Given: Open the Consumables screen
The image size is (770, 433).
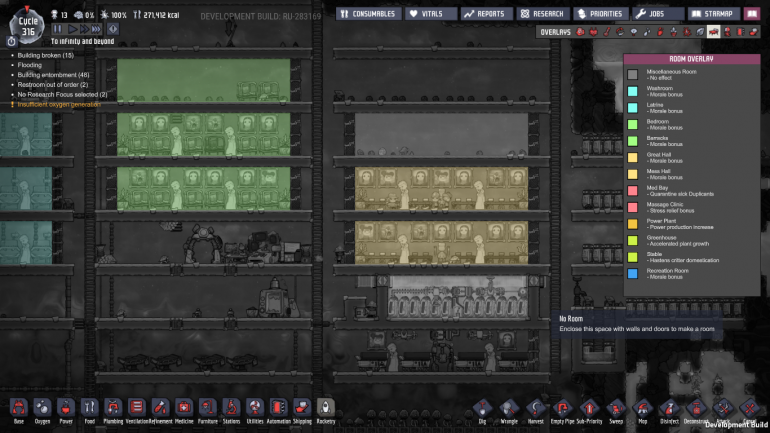Looking at the screenshot, I should tap(369, 14).
